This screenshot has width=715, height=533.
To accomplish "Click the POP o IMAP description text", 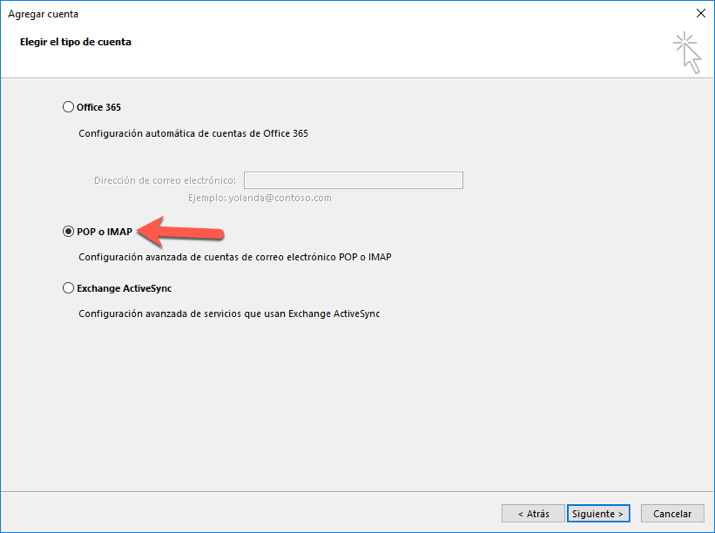I will [235, 257].
